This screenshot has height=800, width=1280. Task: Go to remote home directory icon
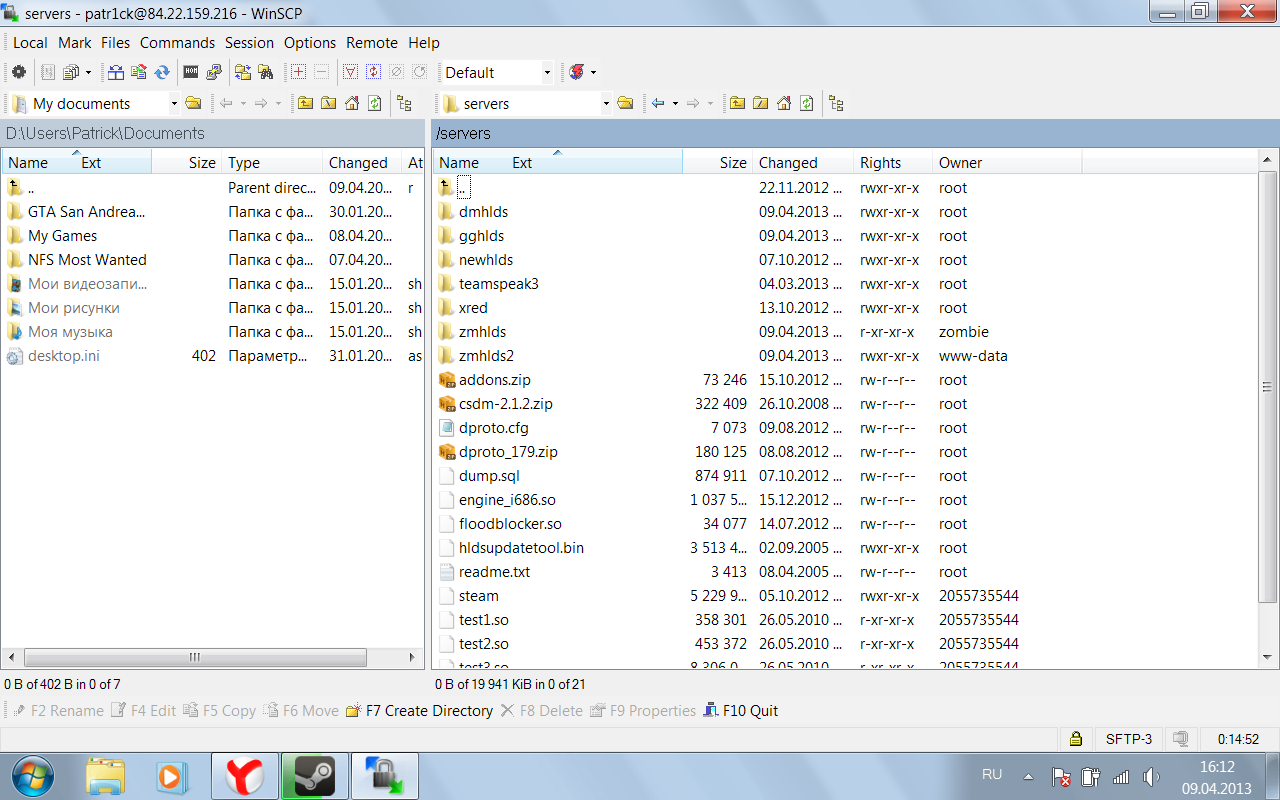click(784, 103)
